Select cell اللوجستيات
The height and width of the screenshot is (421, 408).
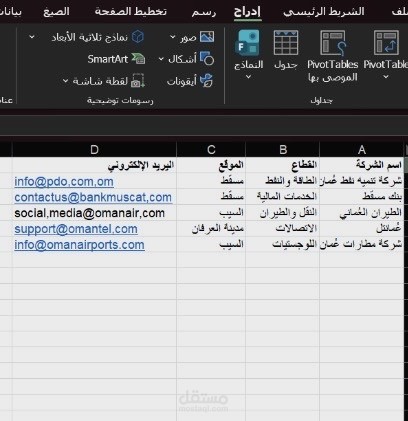(283, 244)
